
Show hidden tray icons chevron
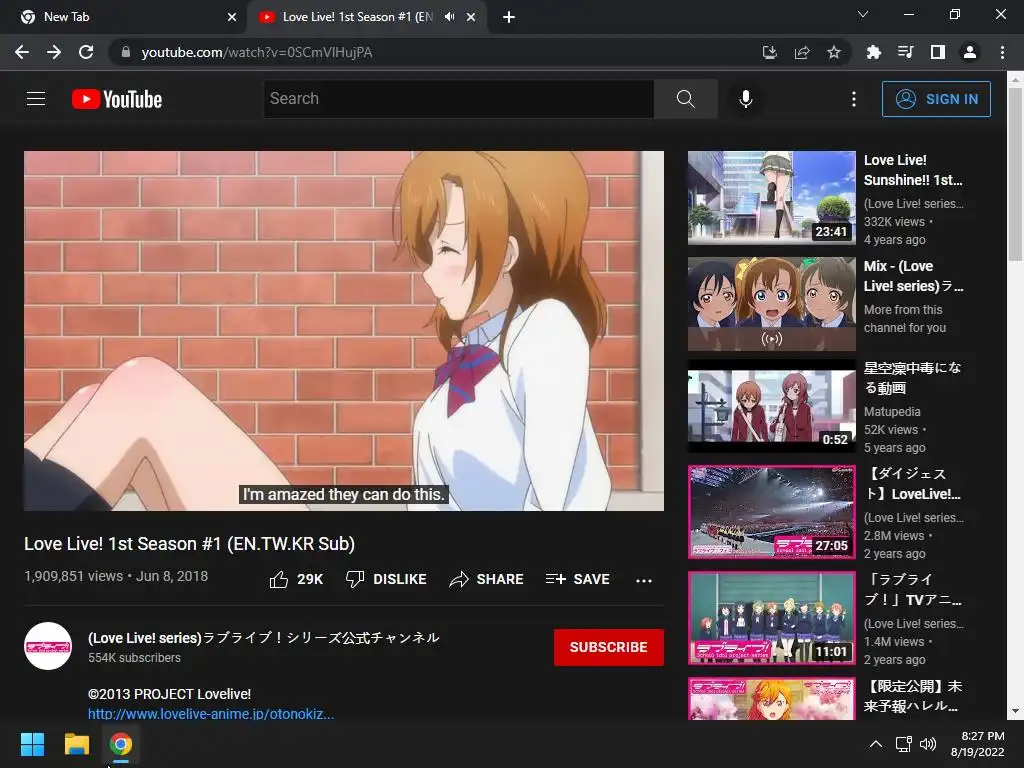[876, 744]
